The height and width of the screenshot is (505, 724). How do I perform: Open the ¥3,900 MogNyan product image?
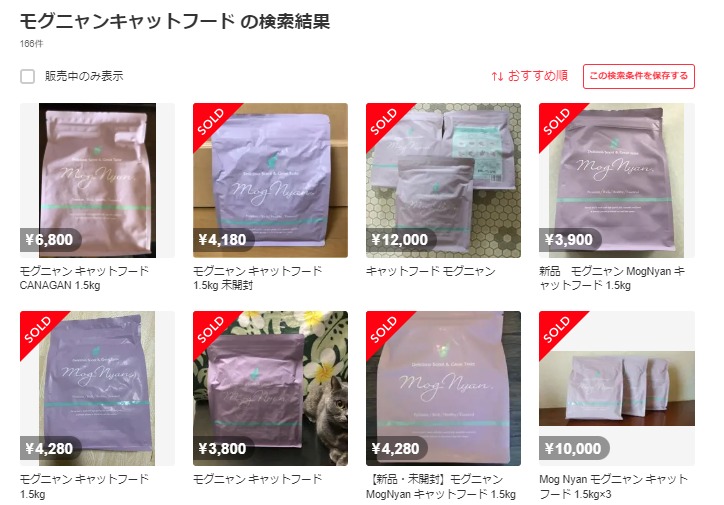pos(616,180)
